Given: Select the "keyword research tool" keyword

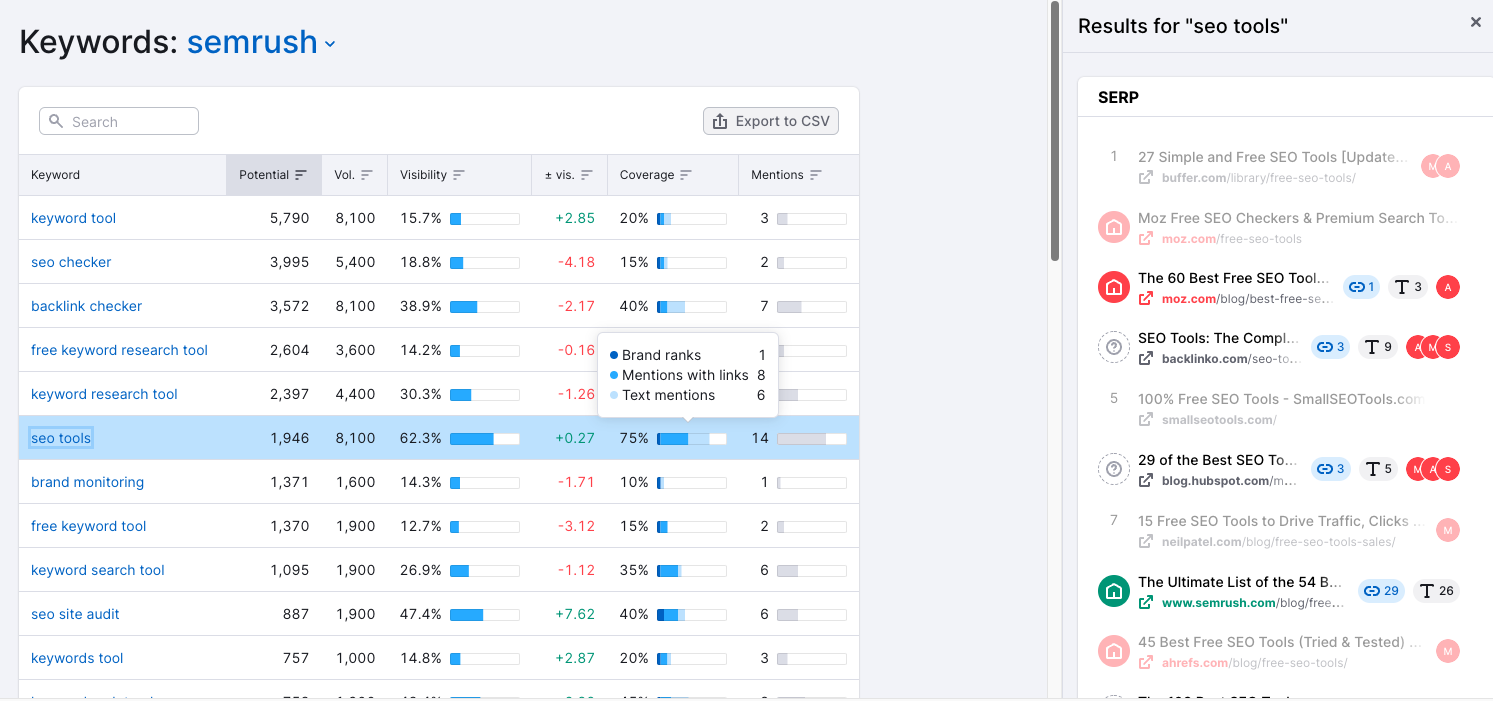Looking at the screenshot, I should click(104, 394).
